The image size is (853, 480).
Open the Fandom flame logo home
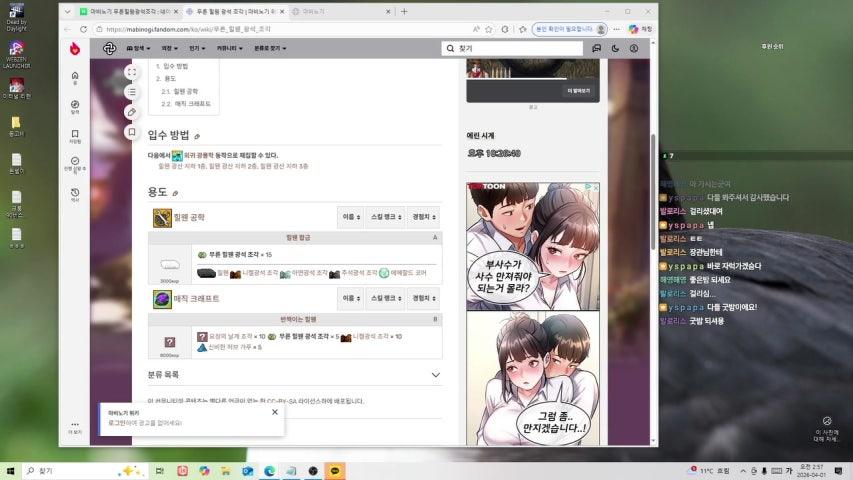[75, 48]
